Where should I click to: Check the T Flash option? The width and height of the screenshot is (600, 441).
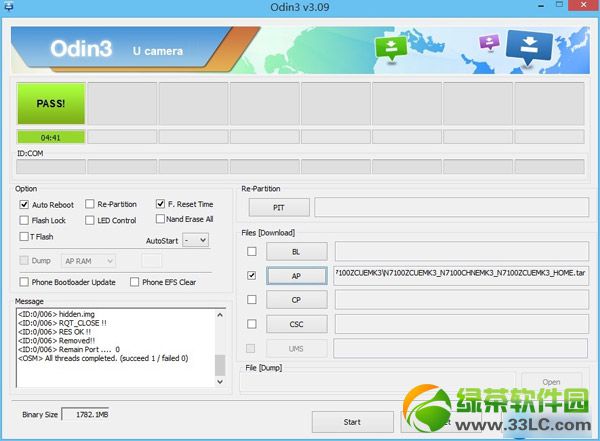24,236
